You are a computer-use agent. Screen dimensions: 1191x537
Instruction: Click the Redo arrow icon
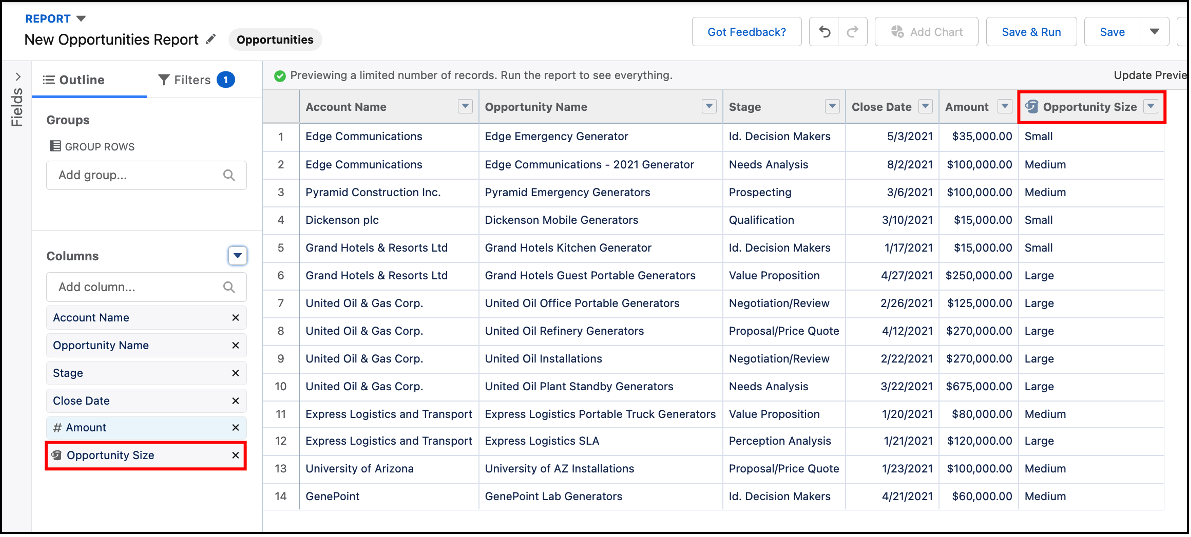pos(852,32)
